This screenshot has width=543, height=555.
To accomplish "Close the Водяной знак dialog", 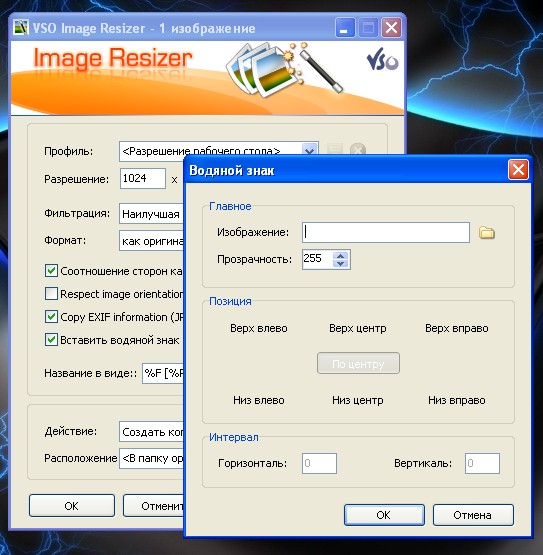I will pos(518,170).
